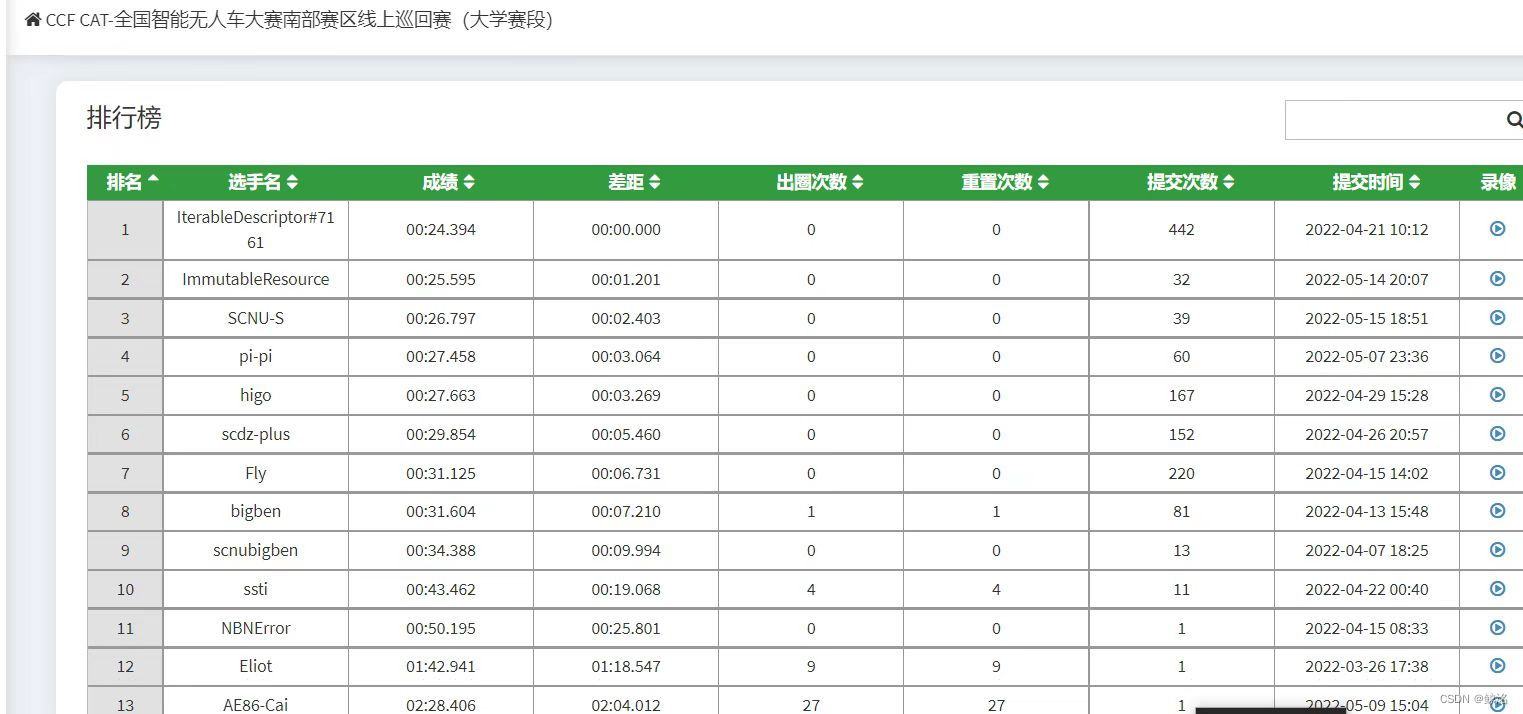Select player name SCNU-S
The image size is (1523, 714).
[x=256, y=318]
